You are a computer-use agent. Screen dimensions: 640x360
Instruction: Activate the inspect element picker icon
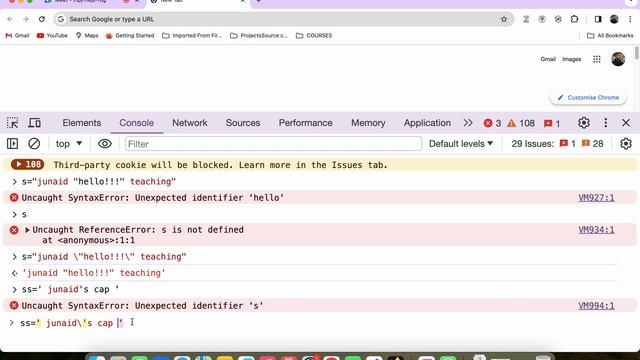pos(12,123)
